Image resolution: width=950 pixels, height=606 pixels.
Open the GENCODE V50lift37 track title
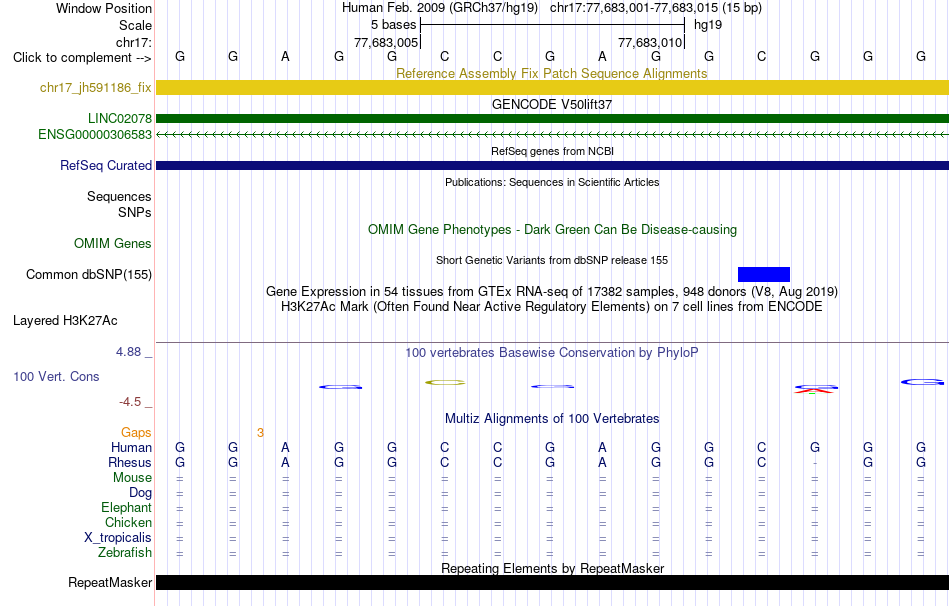(552, 104)
